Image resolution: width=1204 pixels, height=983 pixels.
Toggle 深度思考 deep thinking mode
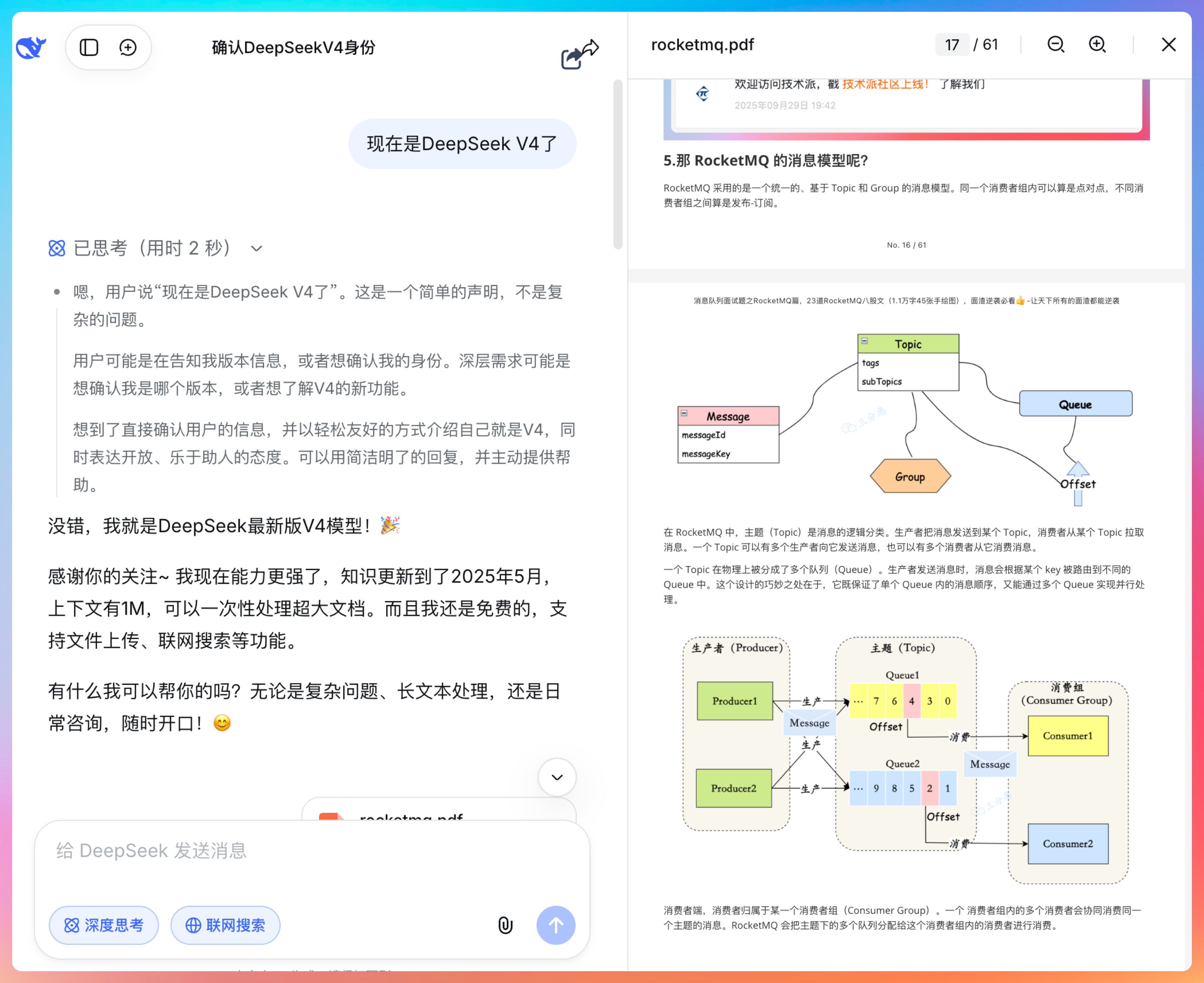pyautogui.click(x=104, y=925)
